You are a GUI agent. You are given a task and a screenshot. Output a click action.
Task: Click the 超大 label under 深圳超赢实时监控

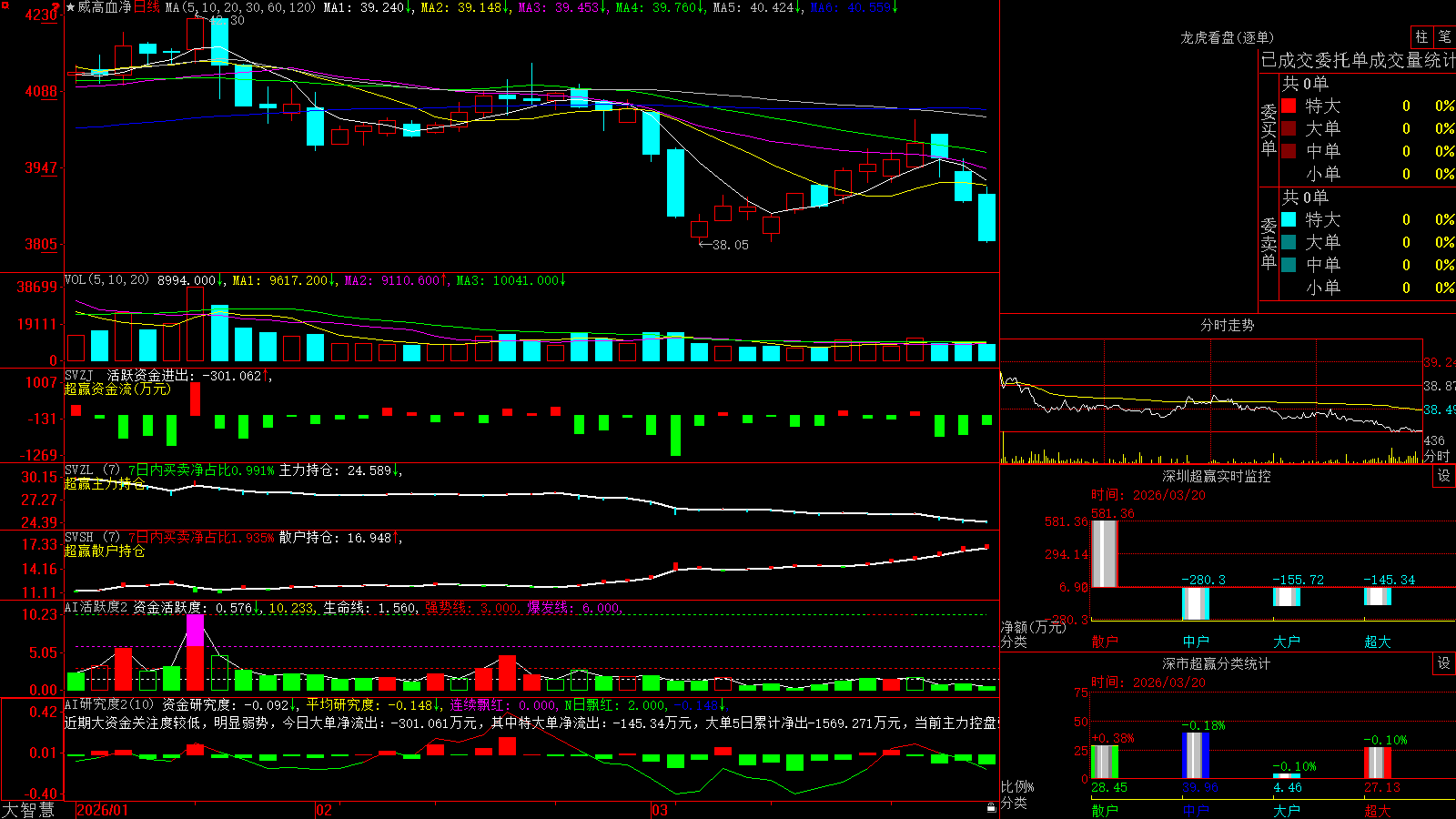1378,642
